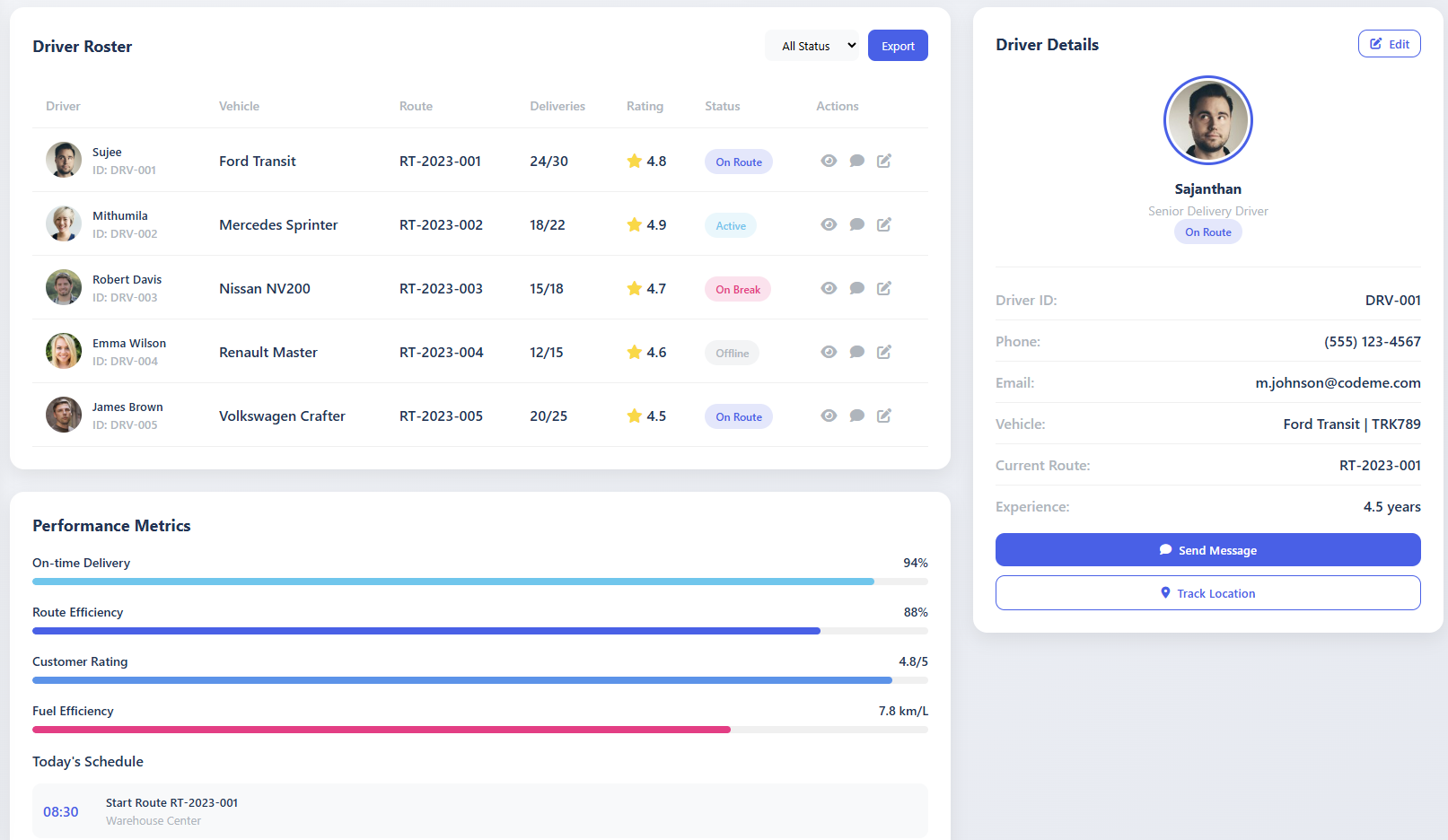Click the Deliveries column header

pyautogui.click(x=557, y=106)
